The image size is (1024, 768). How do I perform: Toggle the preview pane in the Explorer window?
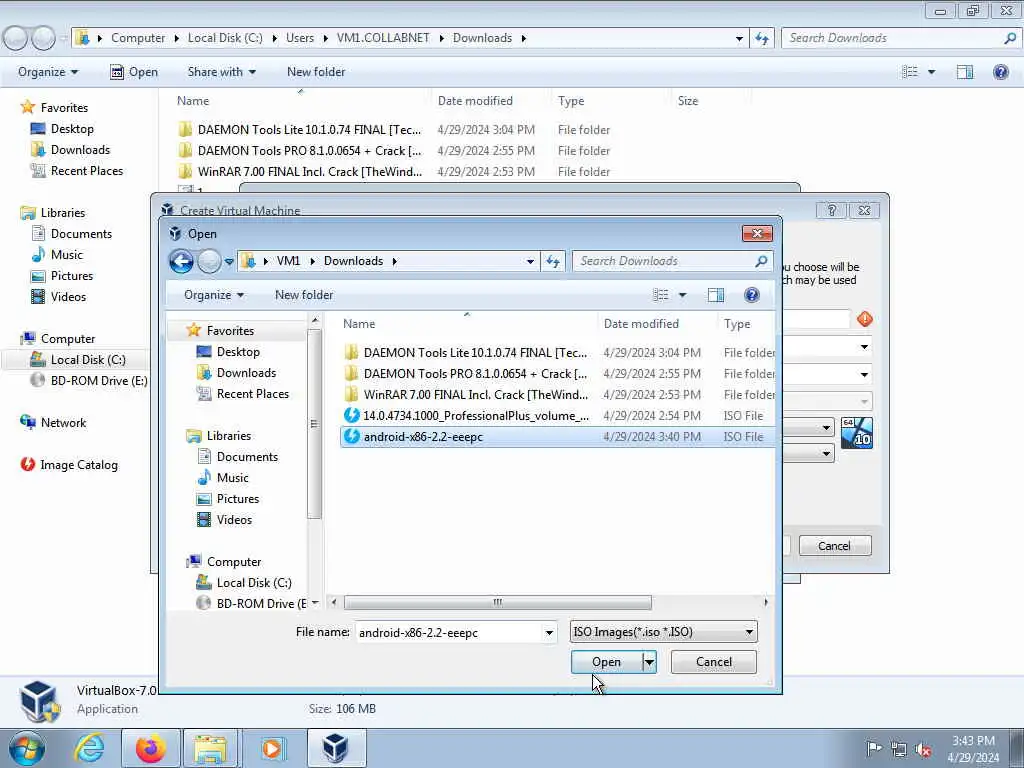click(x=965, y=72)
